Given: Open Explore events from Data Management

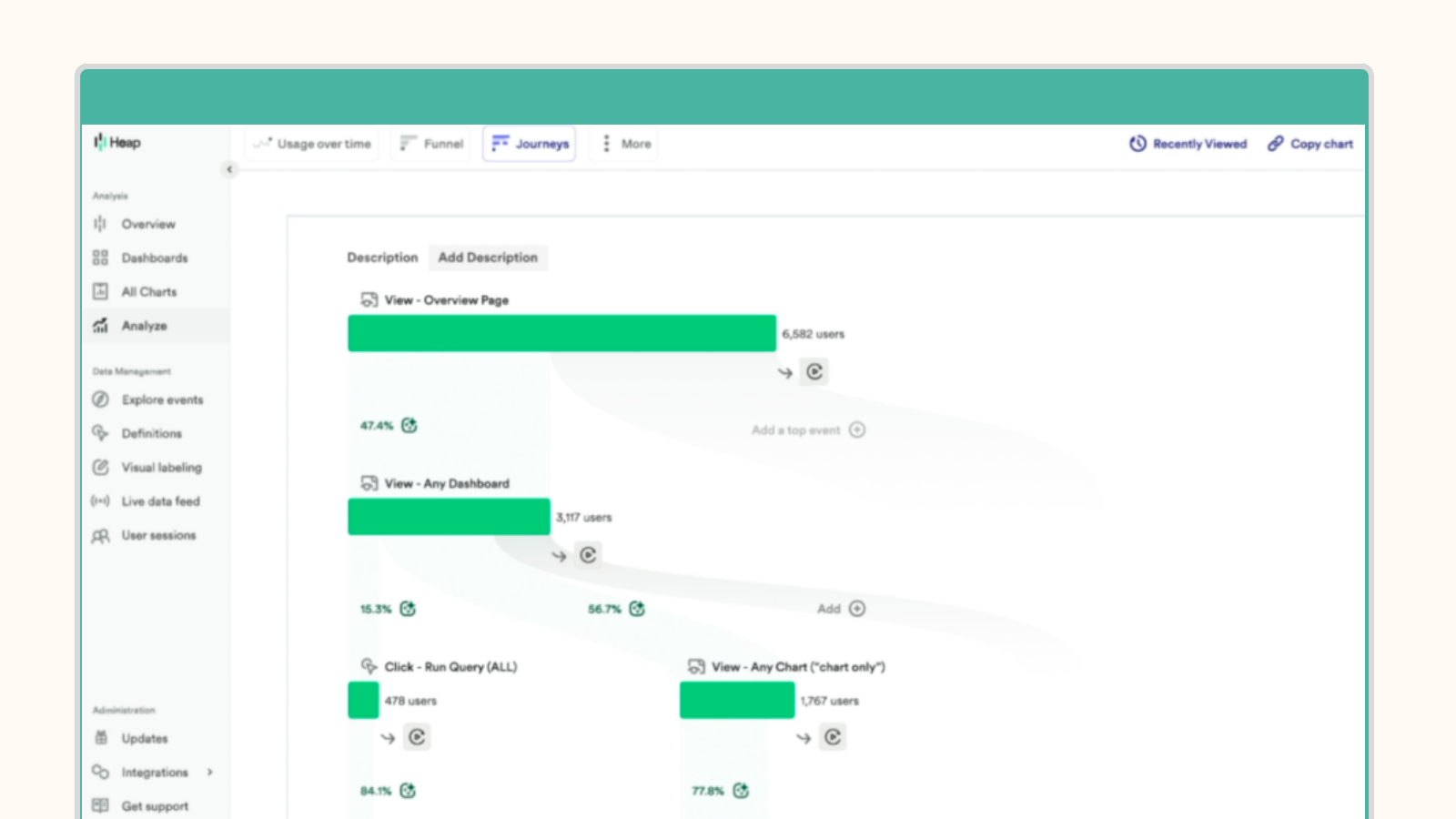Looking at the screenshot, I should tap(163, 399).
